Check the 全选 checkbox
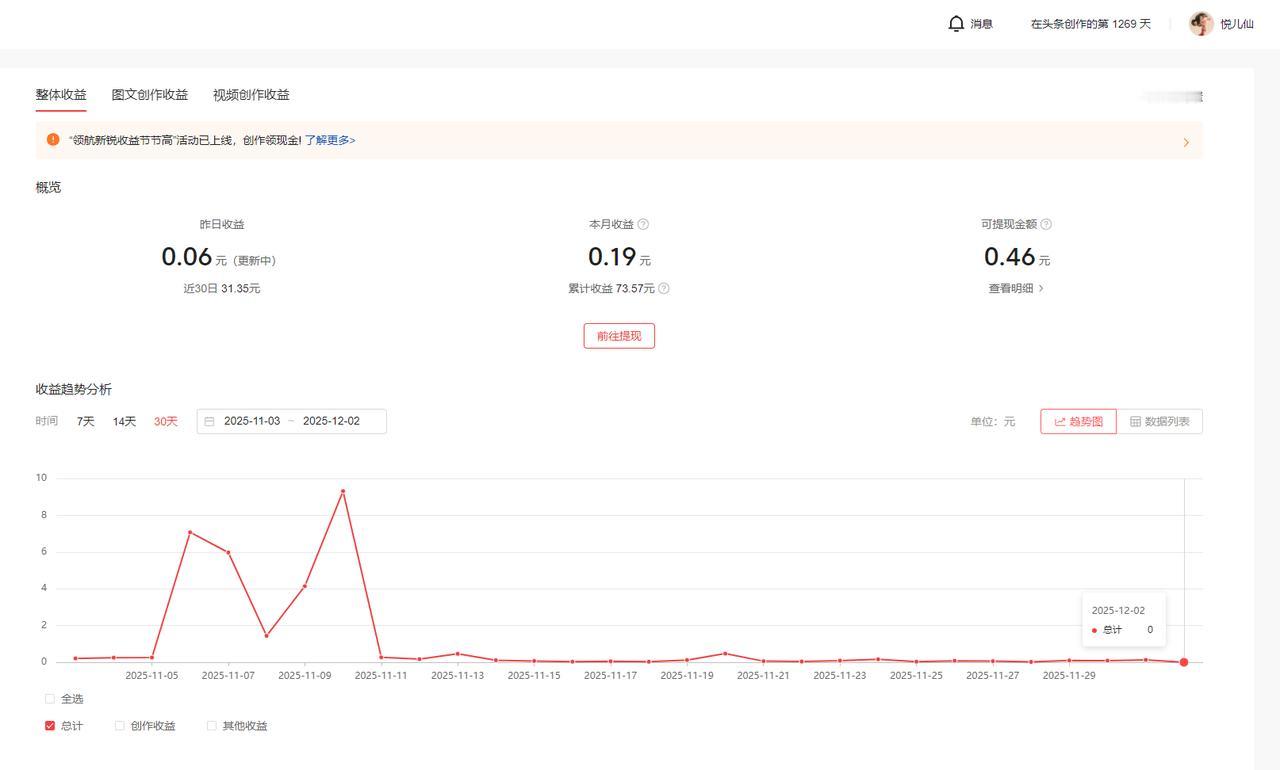The height and width of the screenshot is (770, 1280). 50,699
